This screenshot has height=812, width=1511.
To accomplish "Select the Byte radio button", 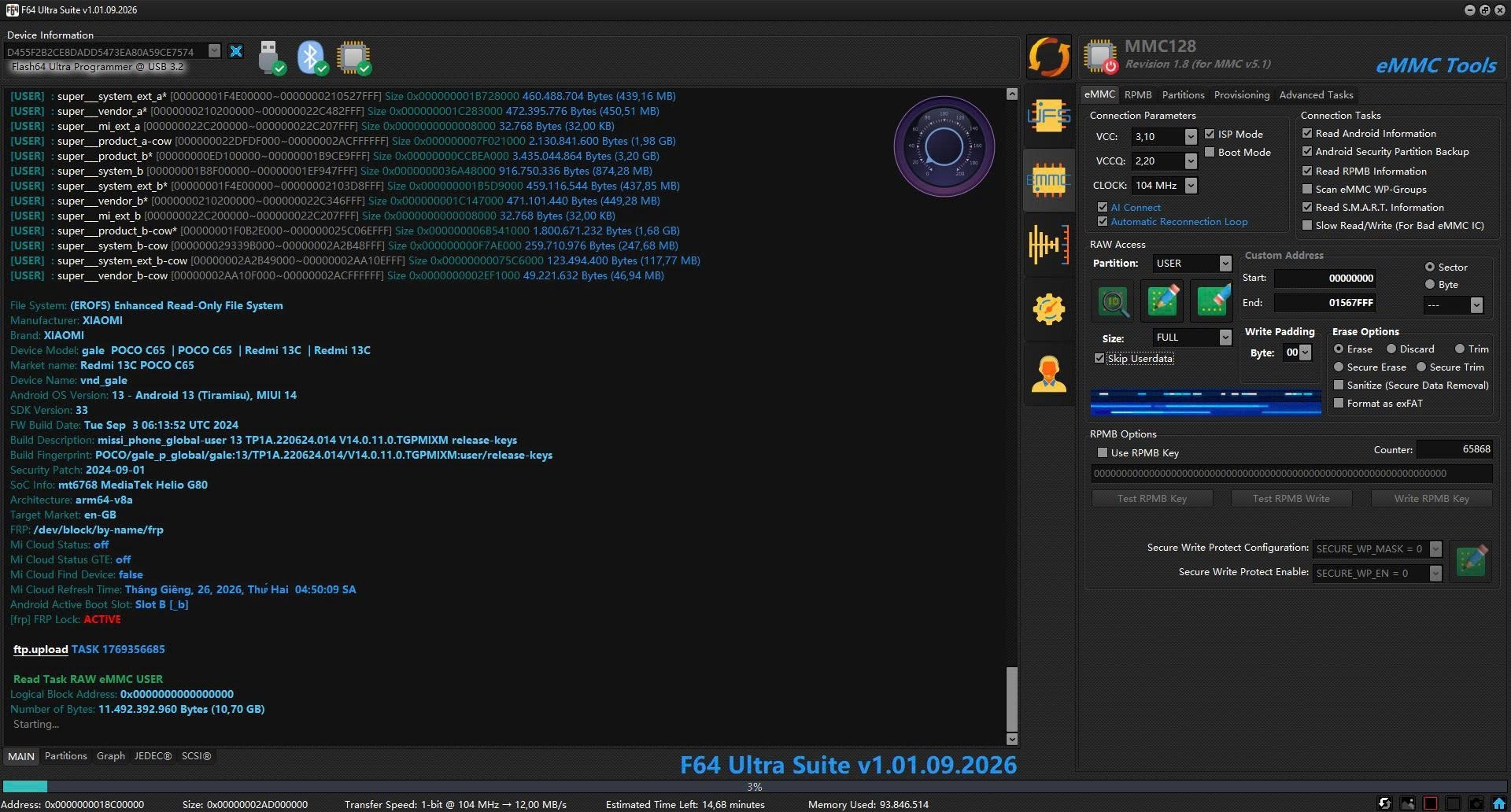I will [1430, 284].
